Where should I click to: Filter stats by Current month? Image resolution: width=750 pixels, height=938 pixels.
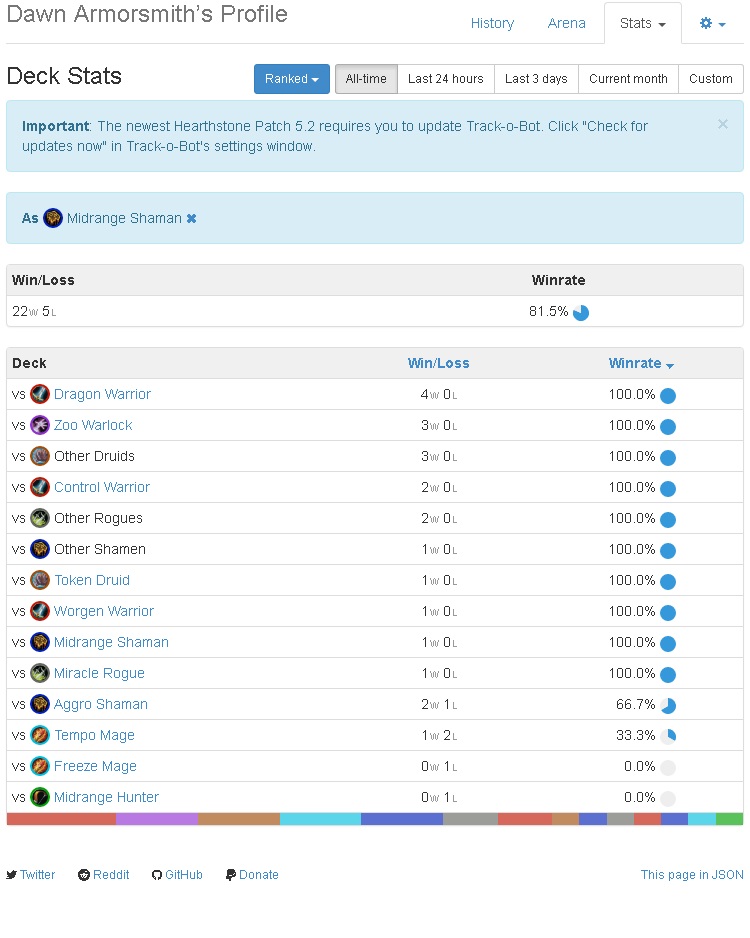pos(628,79)
